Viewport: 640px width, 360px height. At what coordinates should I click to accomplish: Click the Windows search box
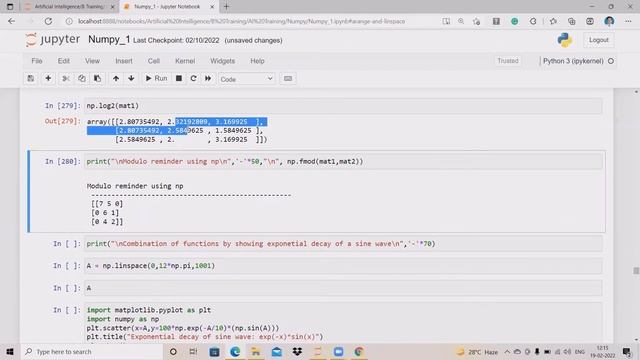(x=91, y=351)
